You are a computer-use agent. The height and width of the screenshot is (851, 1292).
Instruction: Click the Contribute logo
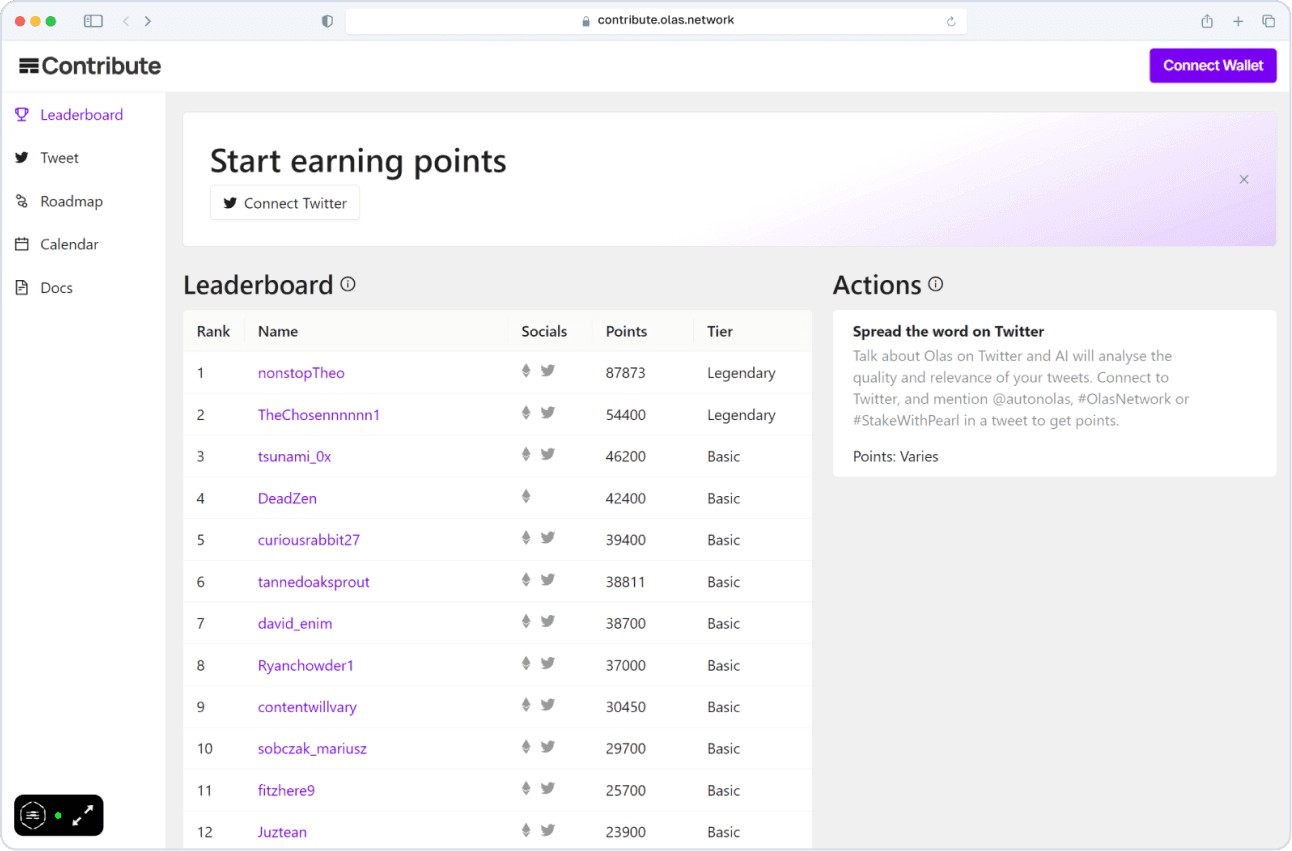click(x=90, y=66)
